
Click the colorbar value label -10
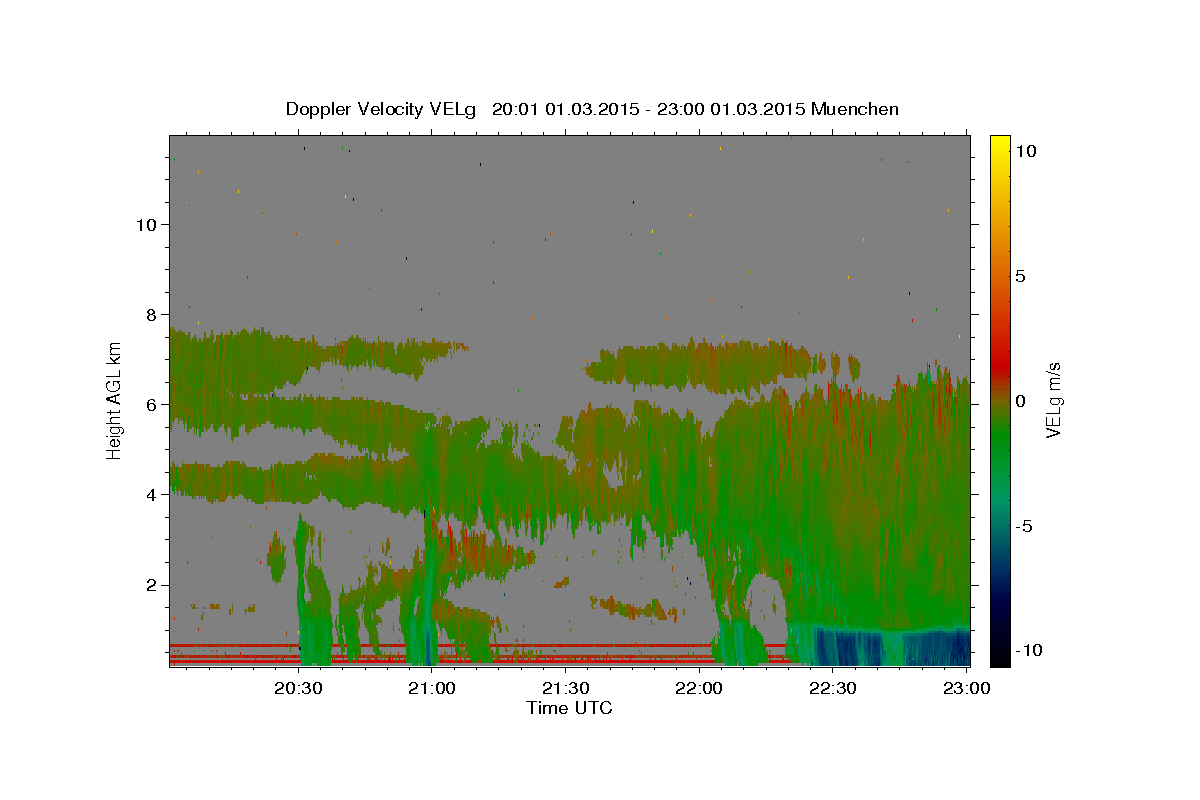click(1027, 651)
